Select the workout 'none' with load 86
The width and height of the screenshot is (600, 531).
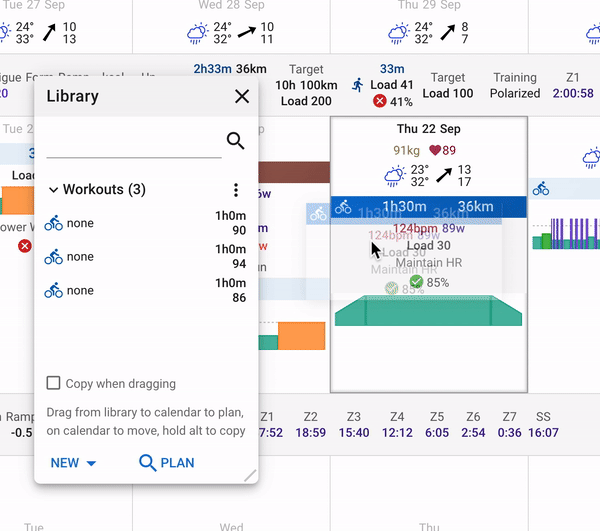coord(145,290)
